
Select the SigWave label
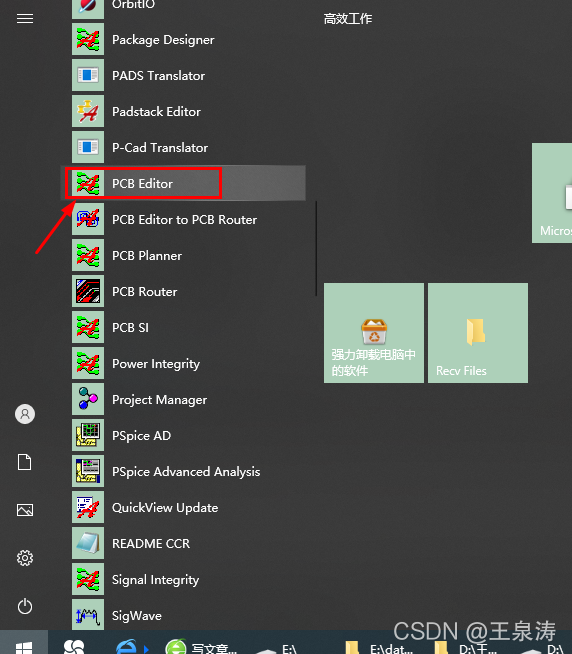pos(137,616)
